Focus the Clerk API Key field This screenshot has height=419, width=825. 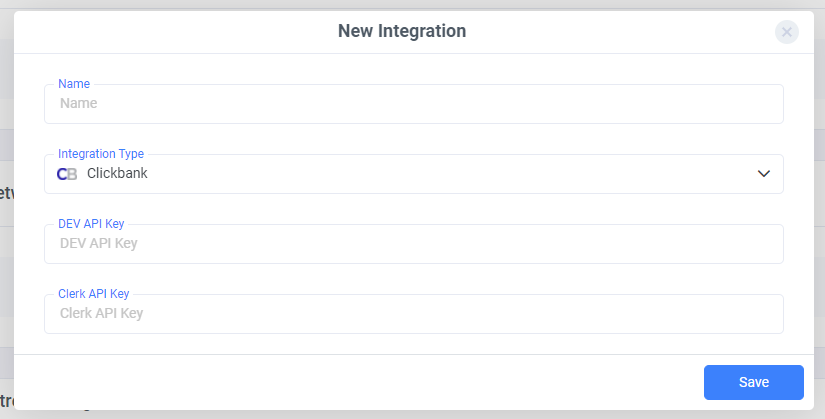coord(414,314)
